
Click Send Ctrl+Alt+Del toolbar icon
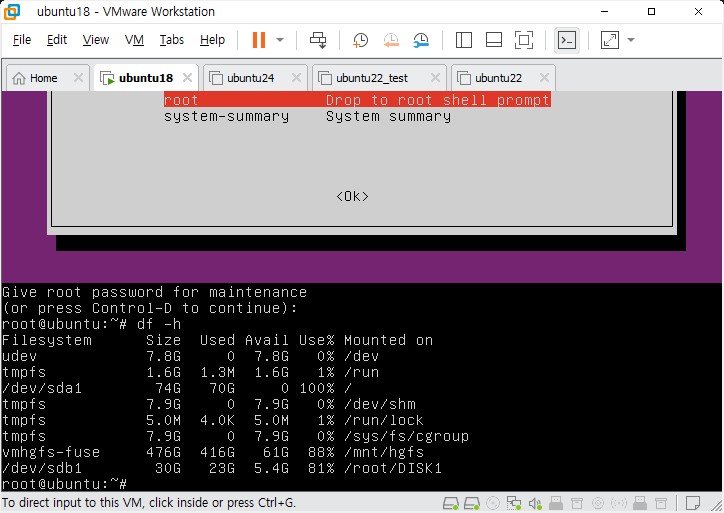point(318,40)
